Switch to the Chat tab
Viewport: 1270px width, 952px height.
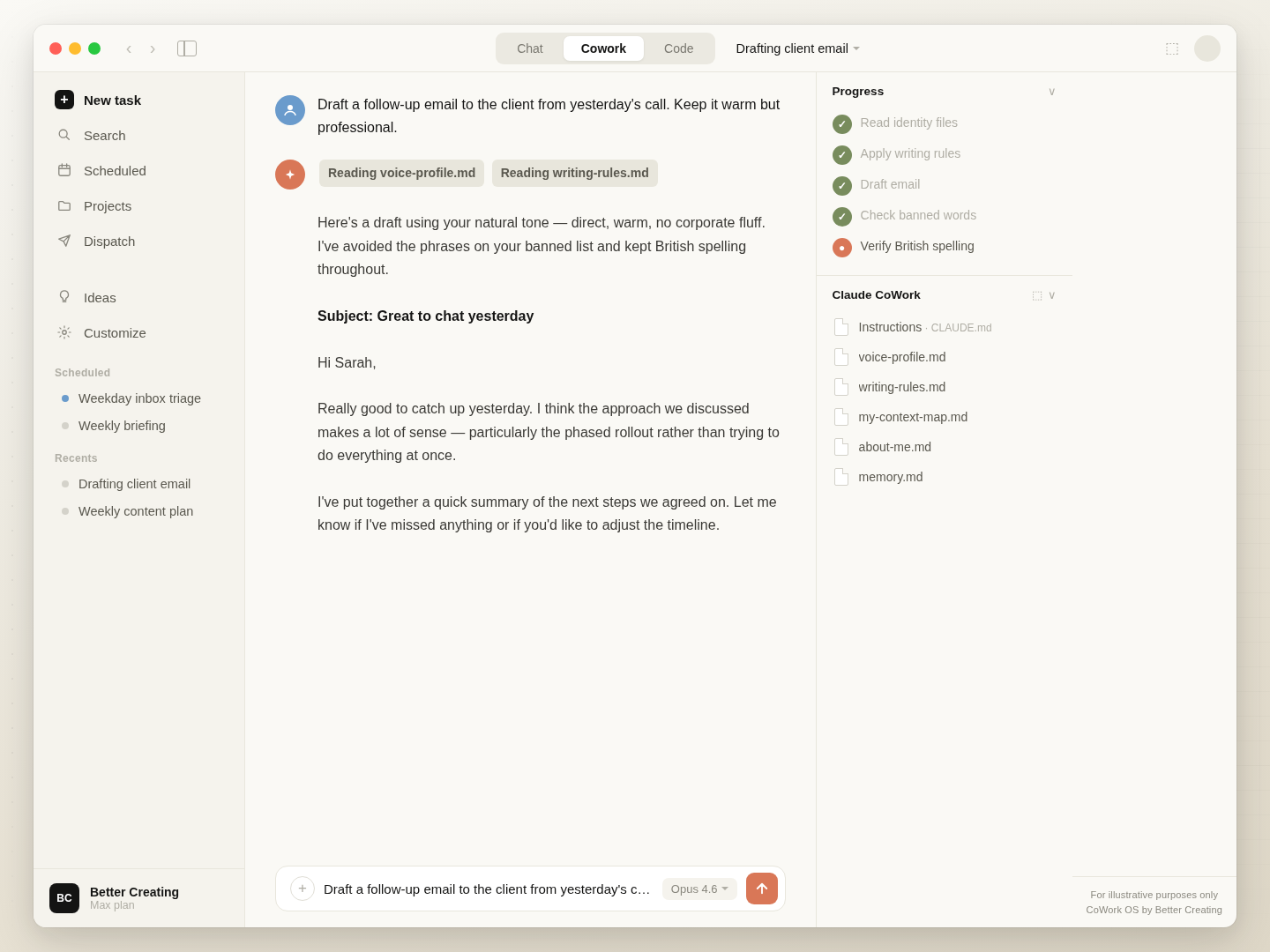[x=529, y=48]
